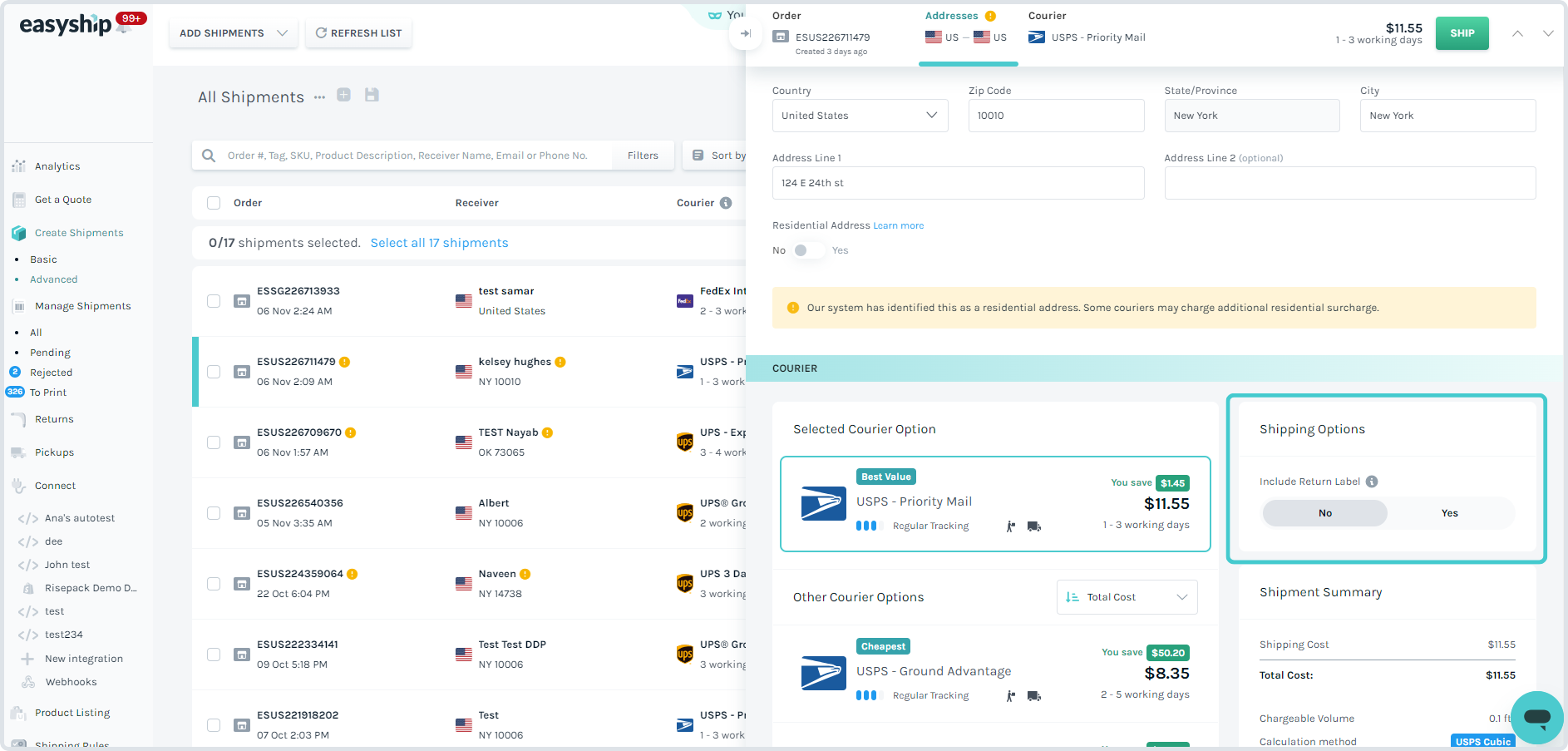Open the To Print shipments list

pos(48,393)
